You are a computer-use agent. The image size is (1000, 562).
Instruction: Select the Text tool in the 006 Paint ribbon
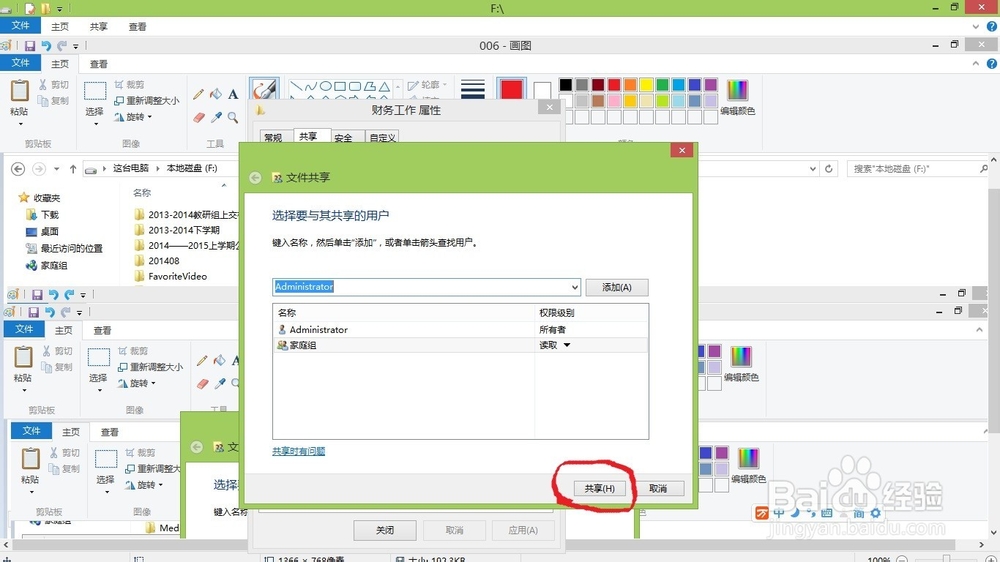[x=233, y=94]
